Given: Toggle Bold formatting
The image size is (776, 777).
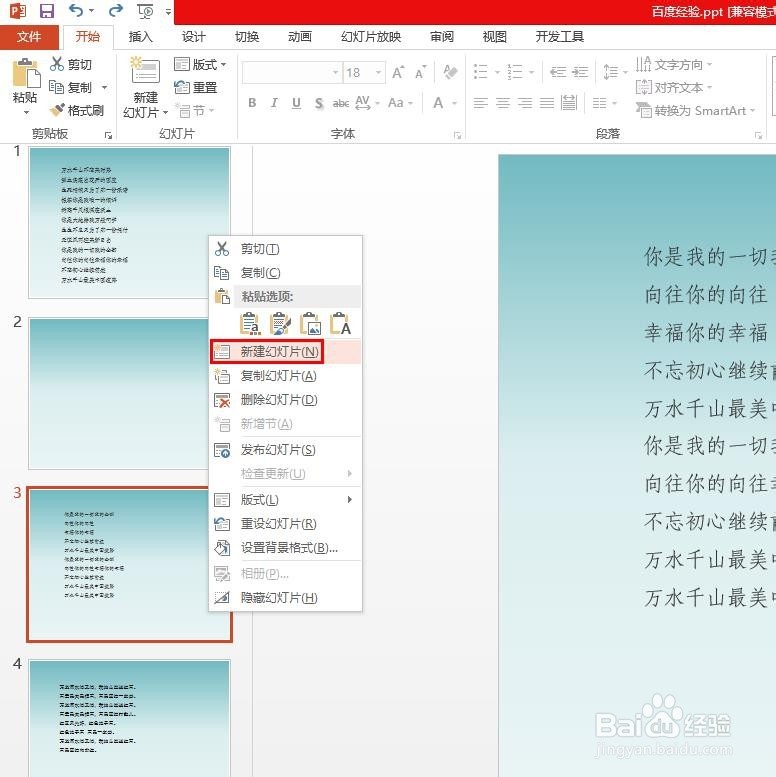Looking at the screenshot, I should pos(252,103).
